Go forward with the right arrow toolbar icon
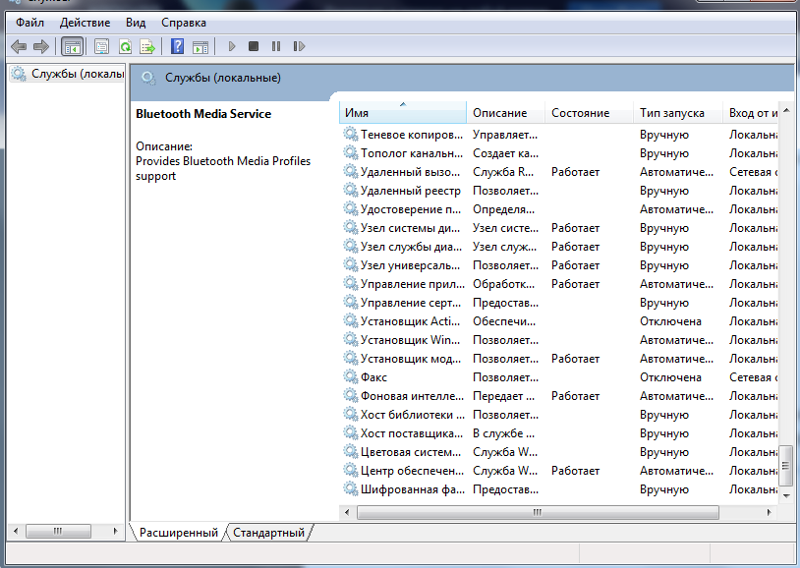The width and height of the screenshot is (800, 568). click(41, 46)
